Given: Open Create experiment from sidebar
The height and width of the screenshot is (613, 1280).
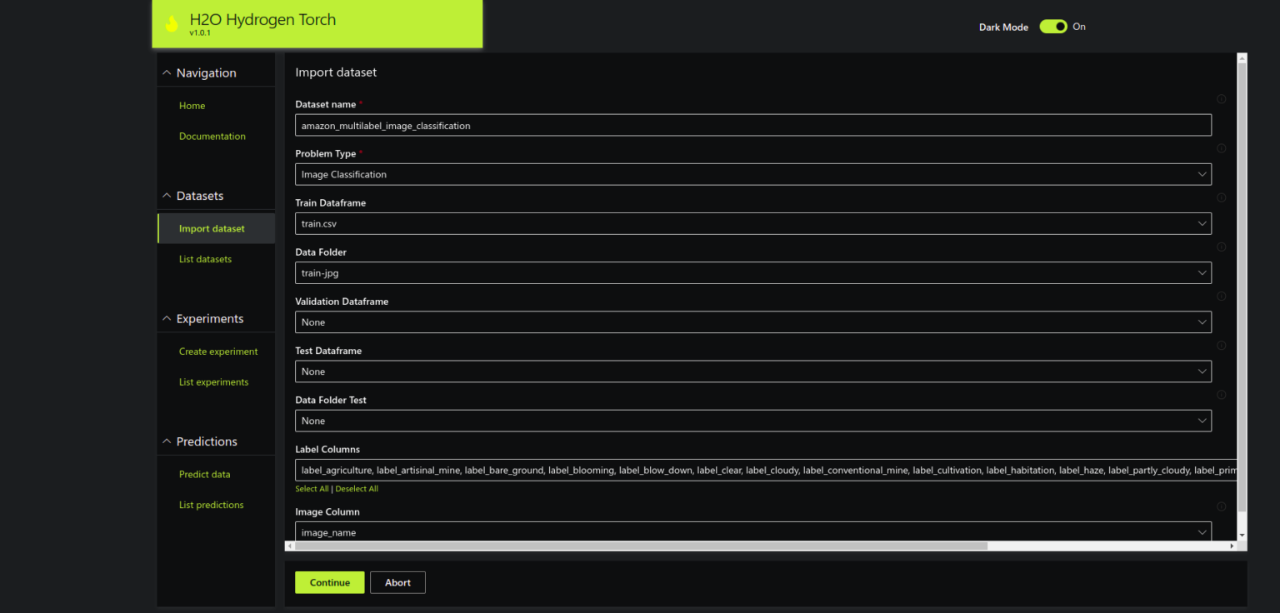Looking at the screenshot, I should point(218,352).
